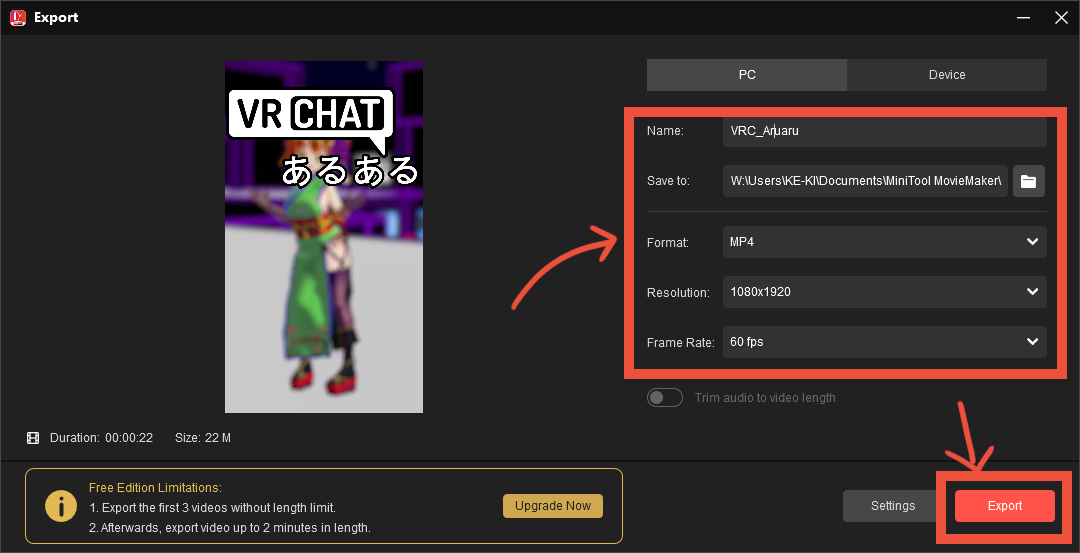Open the folder browse icon
Screen dimensions: 1080x553
1028,181
